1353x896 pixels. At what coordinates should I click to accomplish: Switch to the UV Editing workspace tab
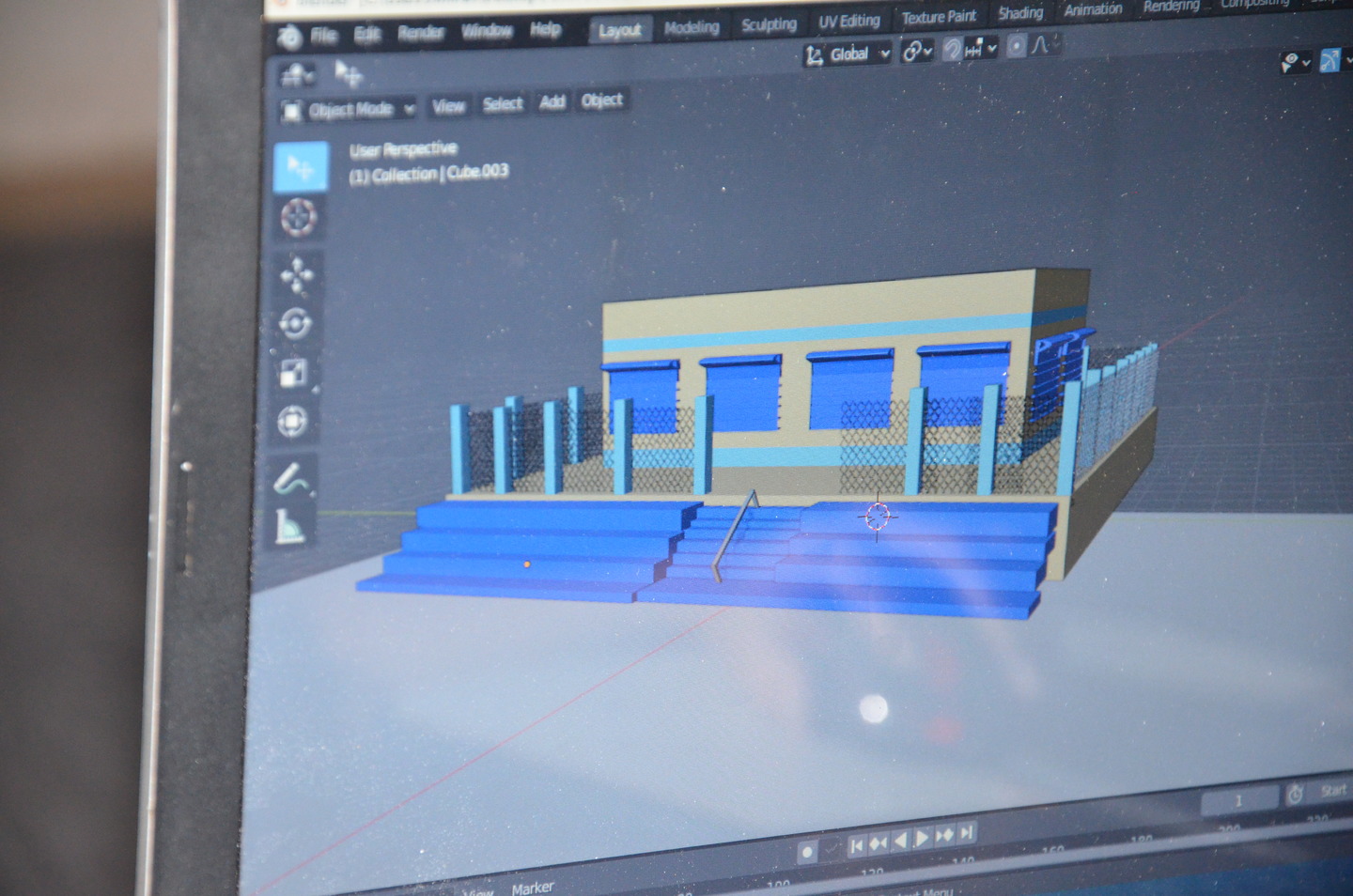pos(848,21)
